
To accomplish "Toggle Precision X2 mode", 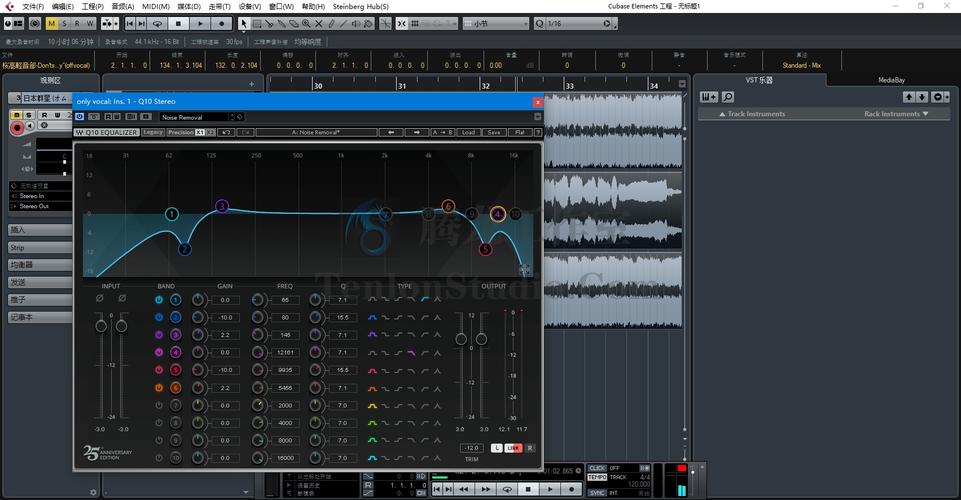I will 210,132.
